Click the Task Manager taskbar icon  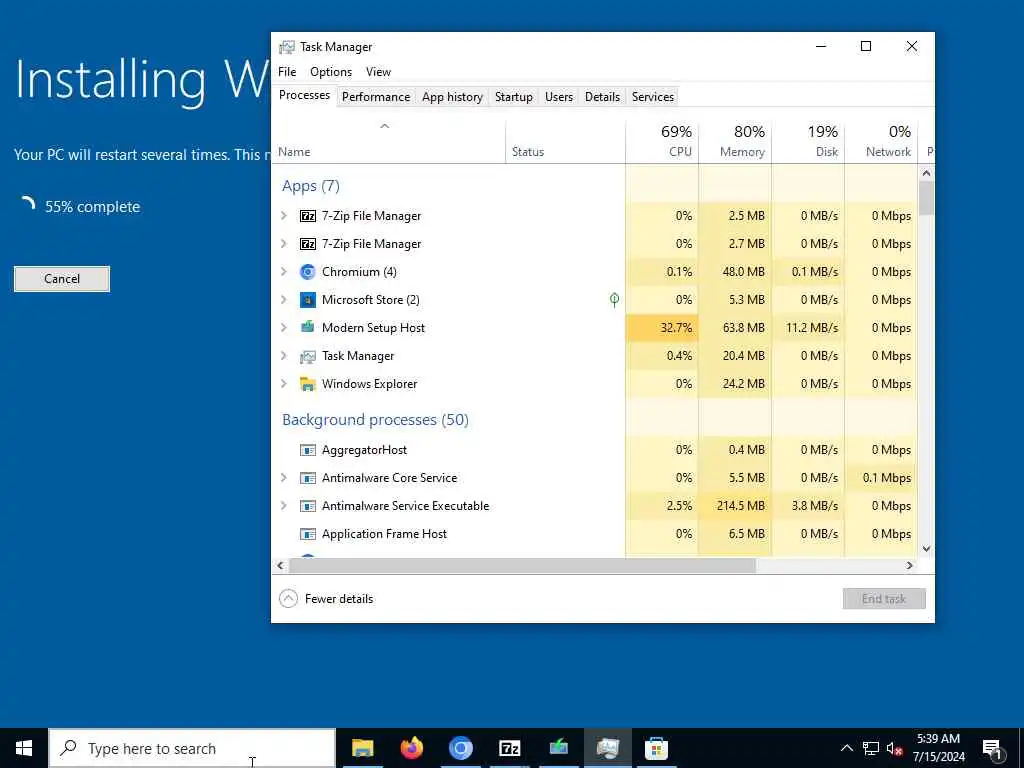point(607,748)
